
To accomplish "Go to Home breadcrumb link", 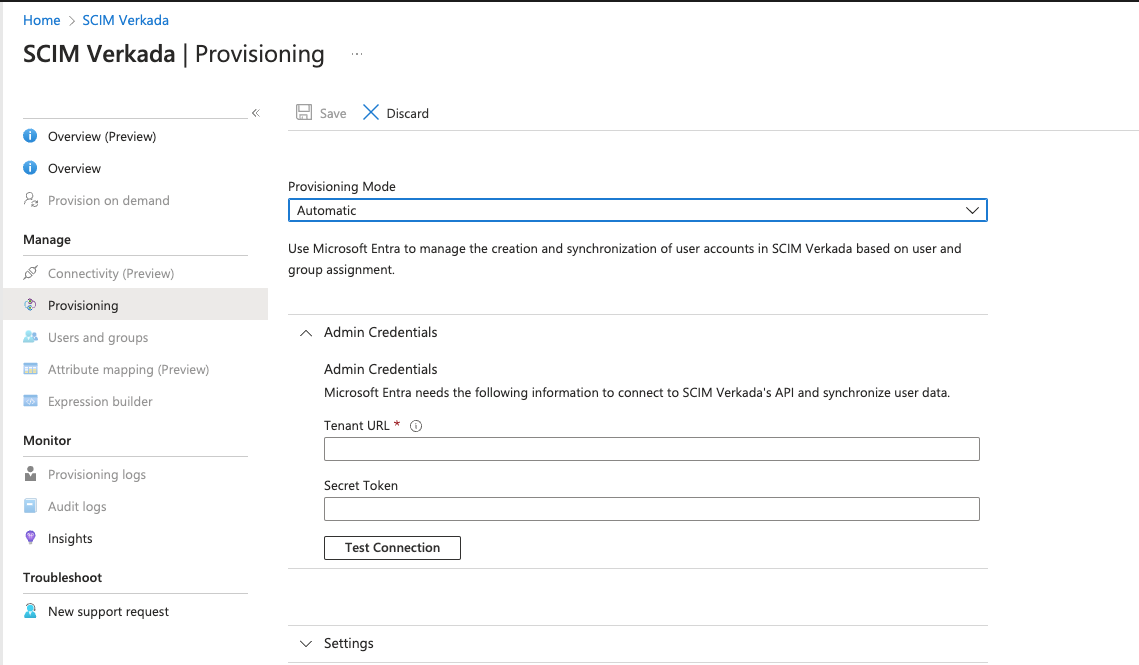I will click(x=42, y=20).
